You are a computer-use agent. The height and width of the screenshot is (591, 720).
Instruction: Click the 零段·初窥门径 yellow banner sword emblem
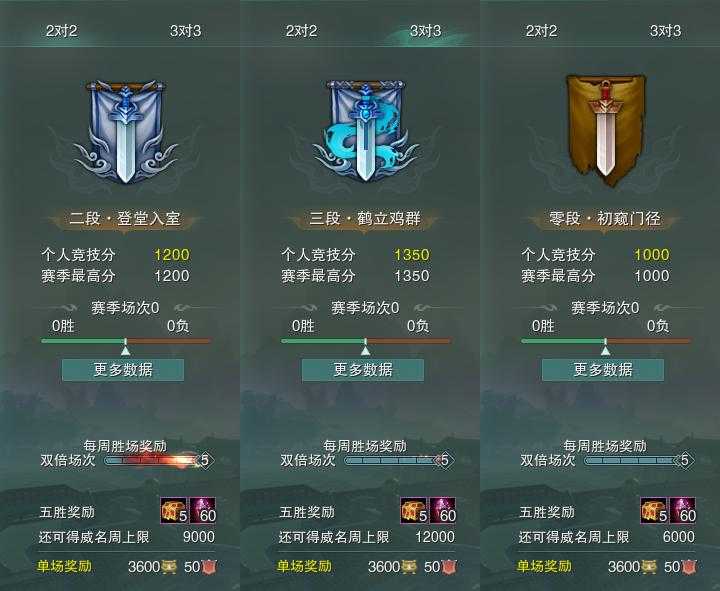pyautogui.click(x=605, y=130)
